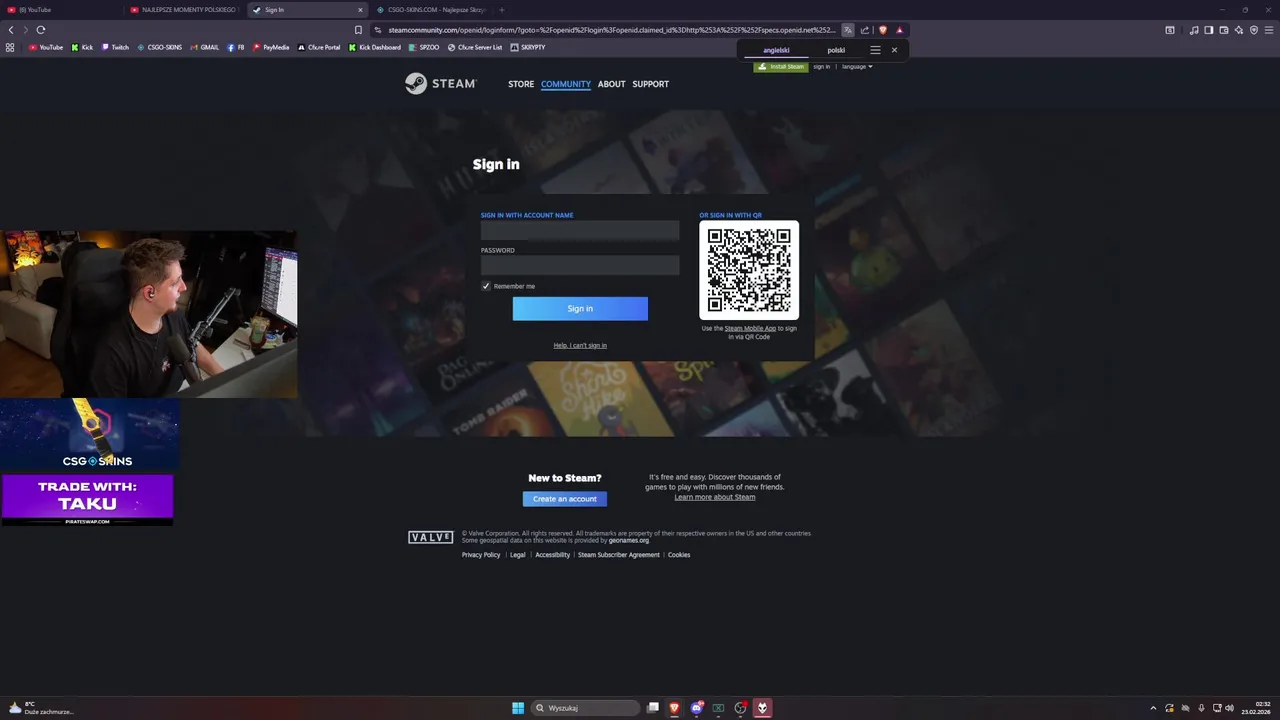The image size is (1280, 720).
Task: Open Privacy Policy footer link
Action: click(x=481, y=555)
